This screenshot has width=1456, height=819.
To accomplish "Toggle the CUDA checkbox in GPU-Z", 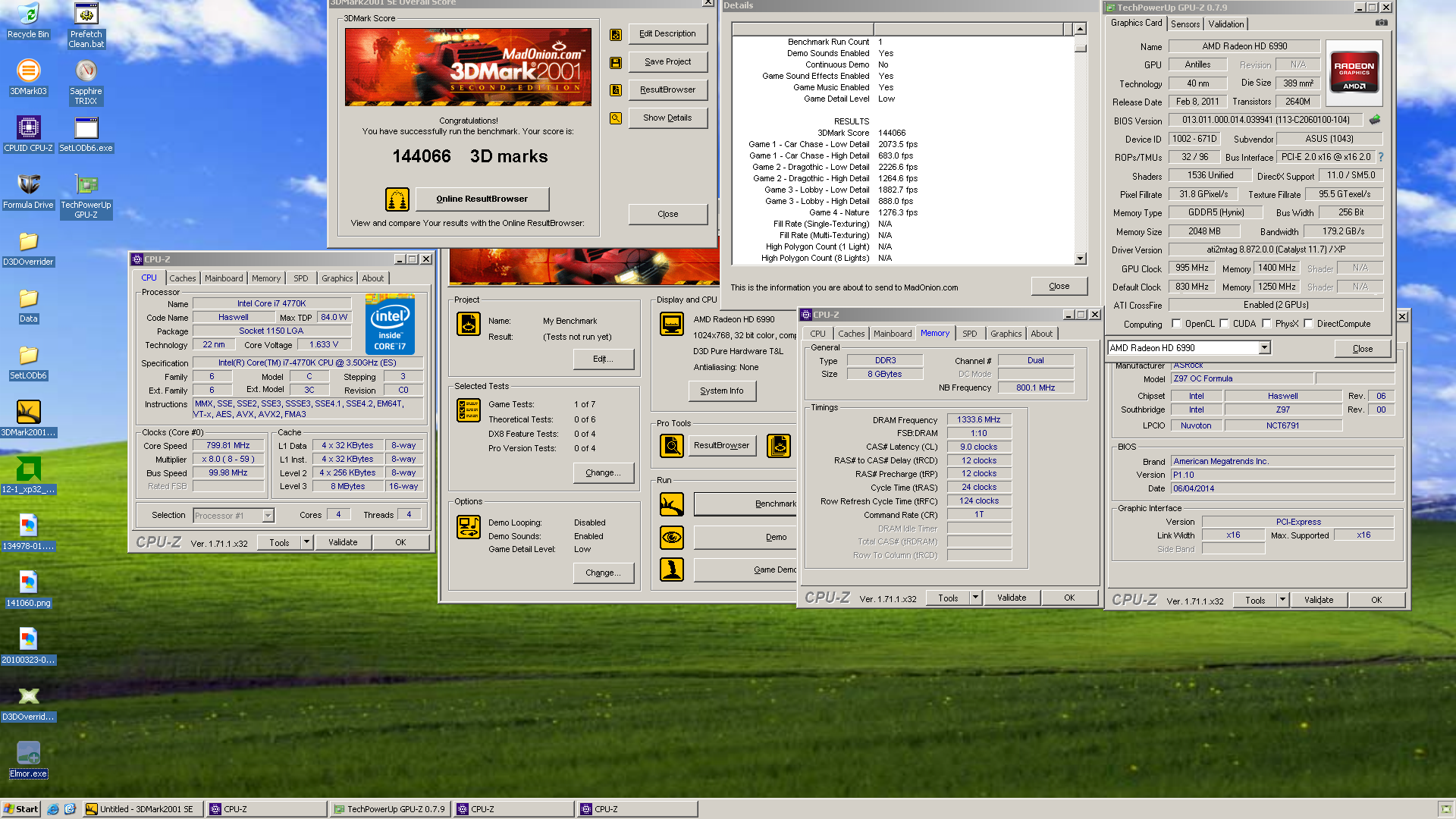I will pos(1224,324).
